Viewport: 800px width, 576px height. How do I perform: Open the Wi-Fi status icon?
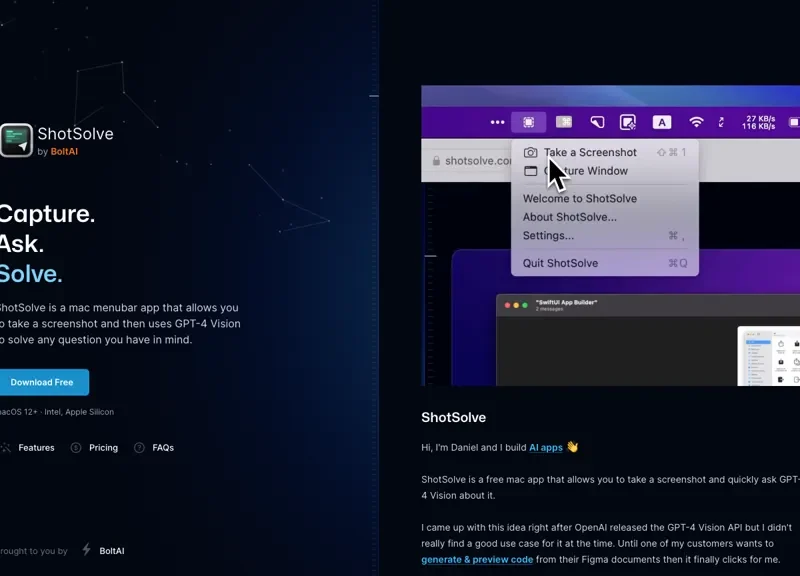pyautogui.click(x=696, y=122)
